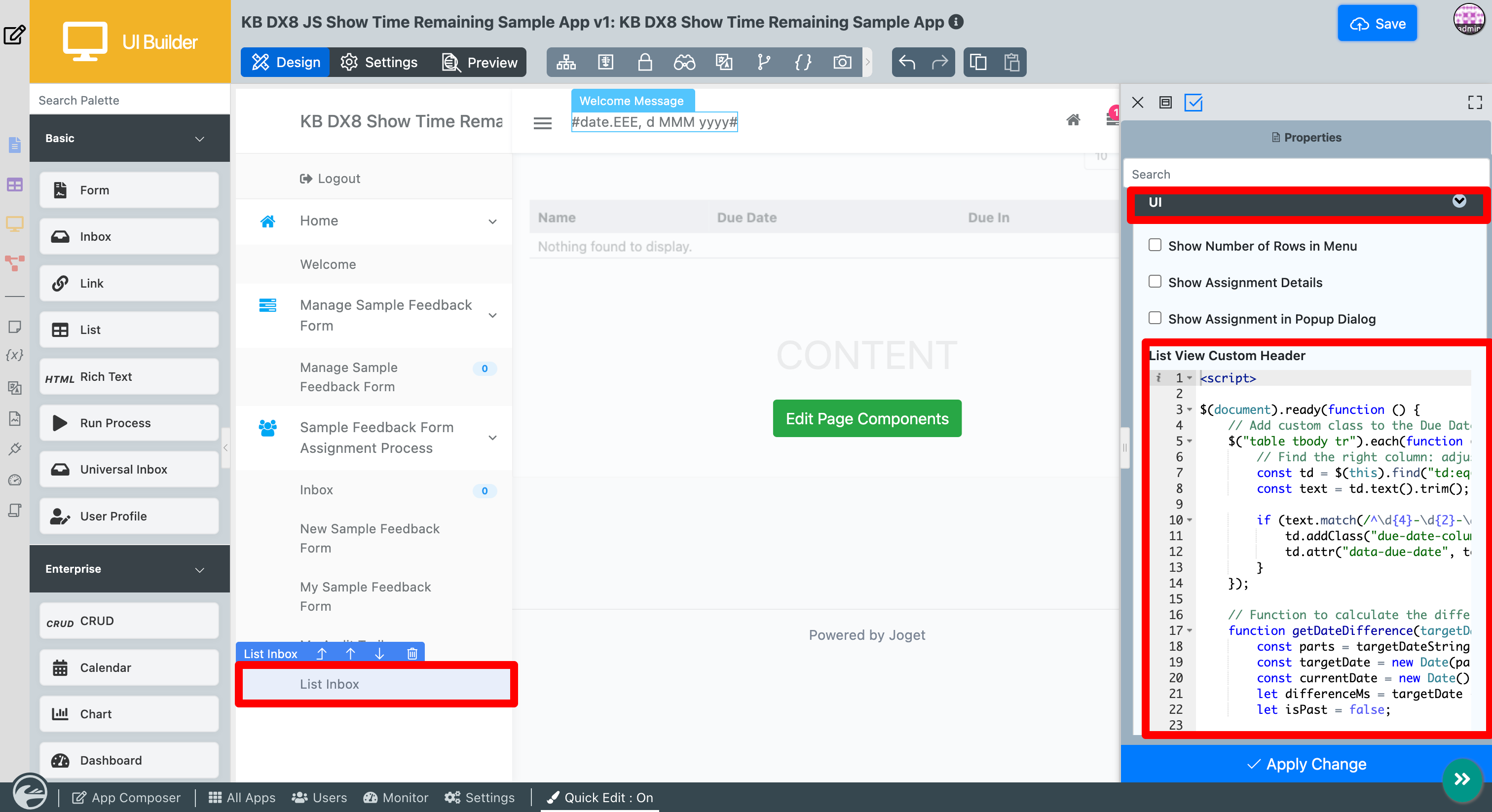Click the fullscreen expand properties icon

pos(1475,103)
